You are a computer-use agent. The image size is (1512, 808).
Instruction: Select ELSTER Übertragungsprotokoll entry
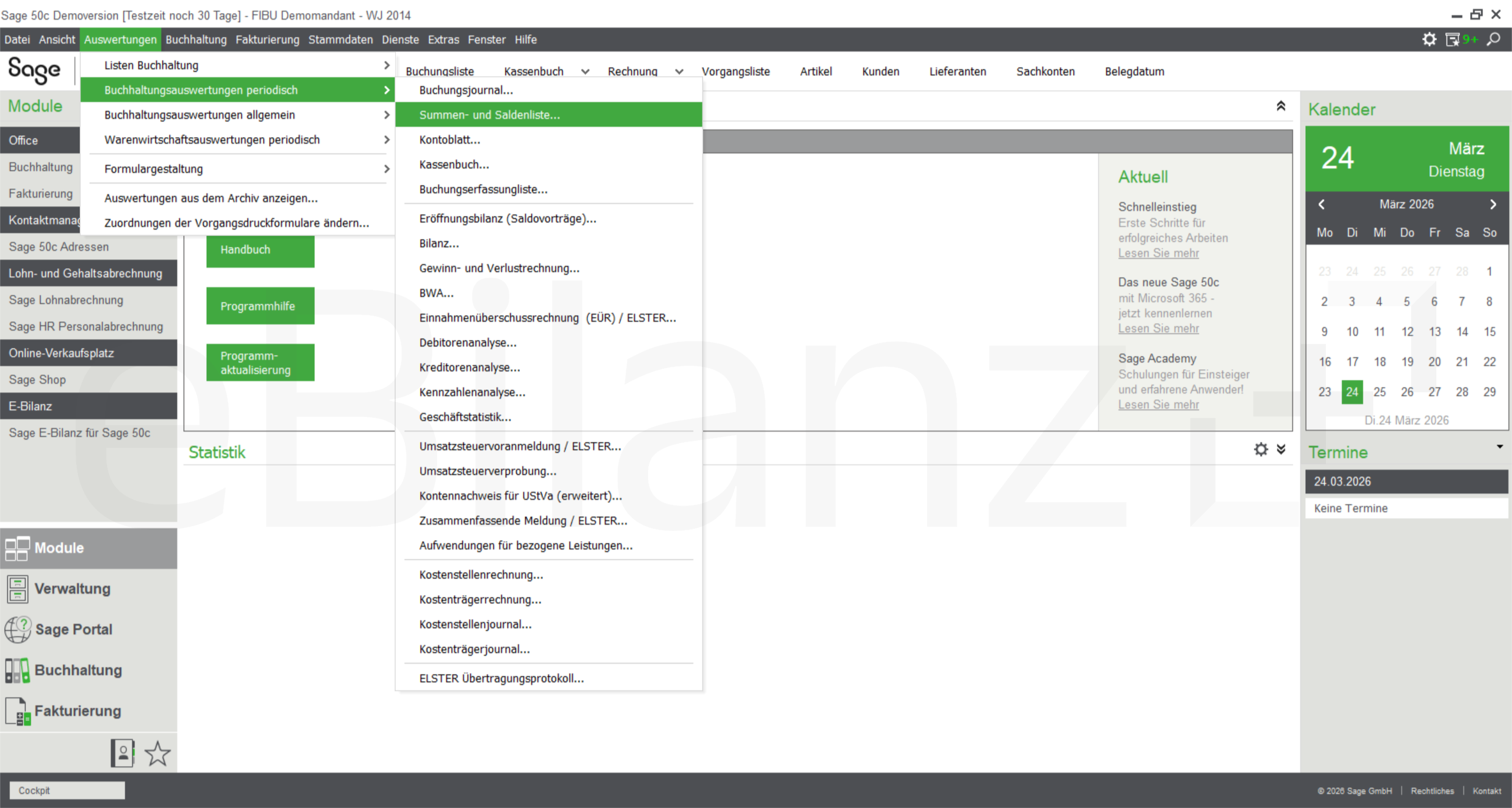pos(548,678)
